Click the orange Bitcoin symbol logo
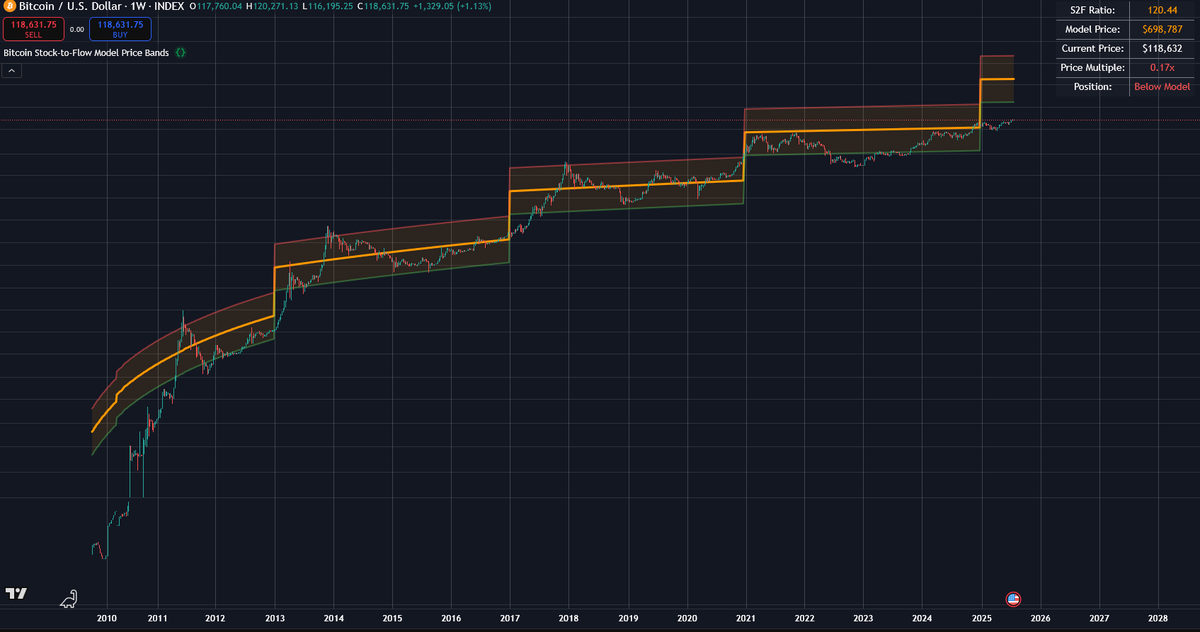This screenshot has height=632, width=1200. pyautogui.click(x=9, y=7)
